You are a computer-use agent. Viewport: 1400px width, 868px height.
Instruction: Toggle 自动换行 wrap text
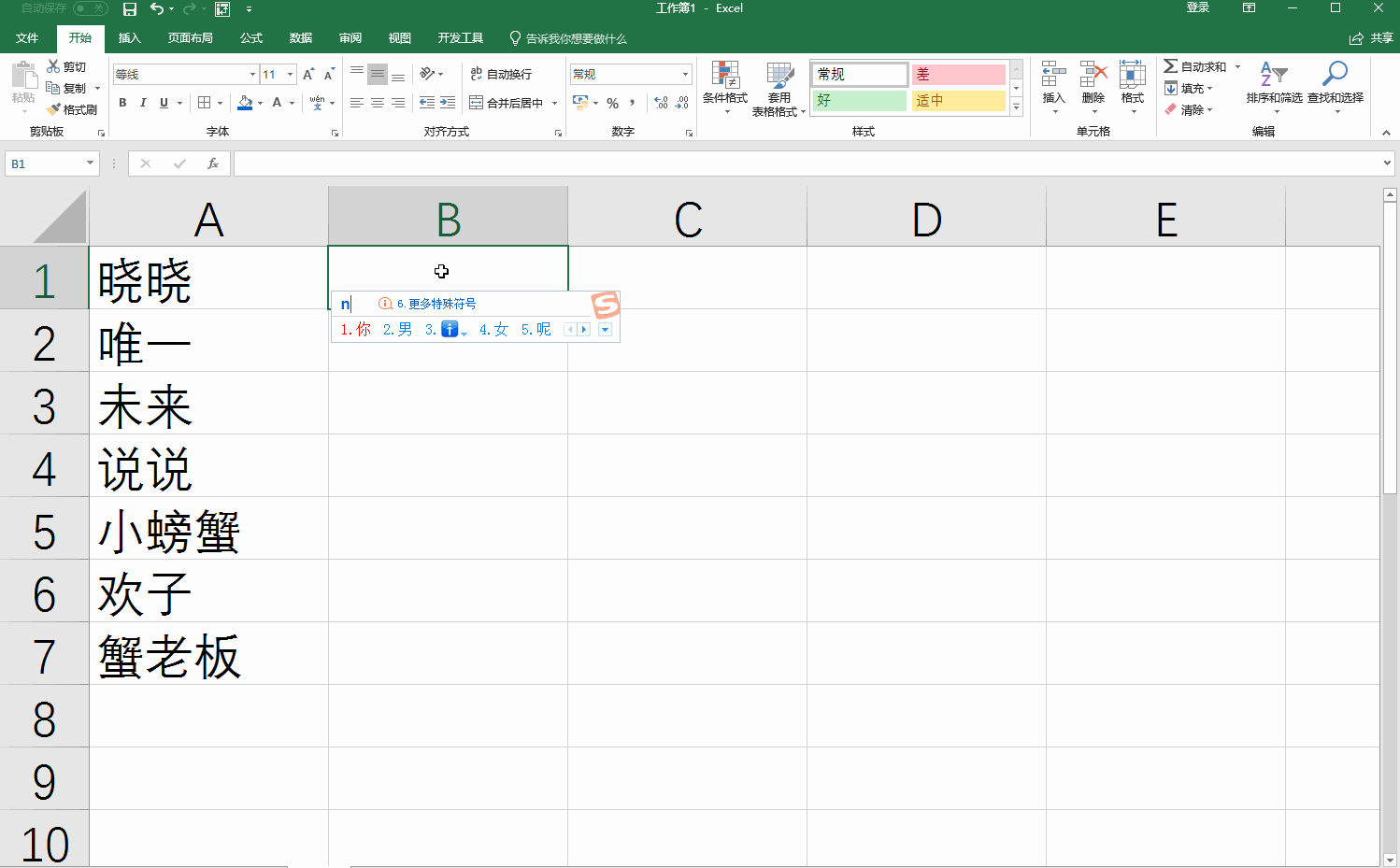pos(501,74)
